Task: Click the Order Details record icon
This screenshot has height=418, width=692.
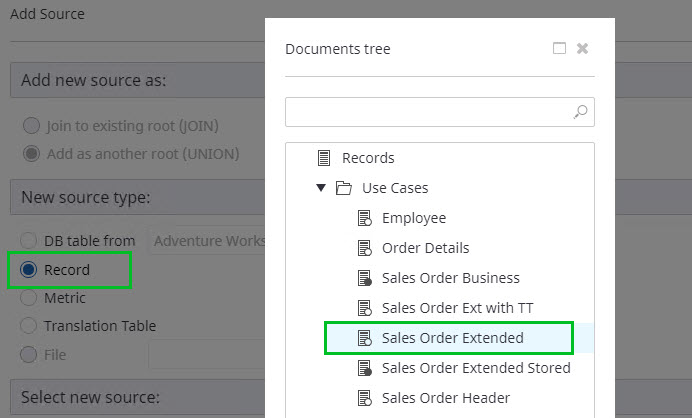Action: coord(365,248)
